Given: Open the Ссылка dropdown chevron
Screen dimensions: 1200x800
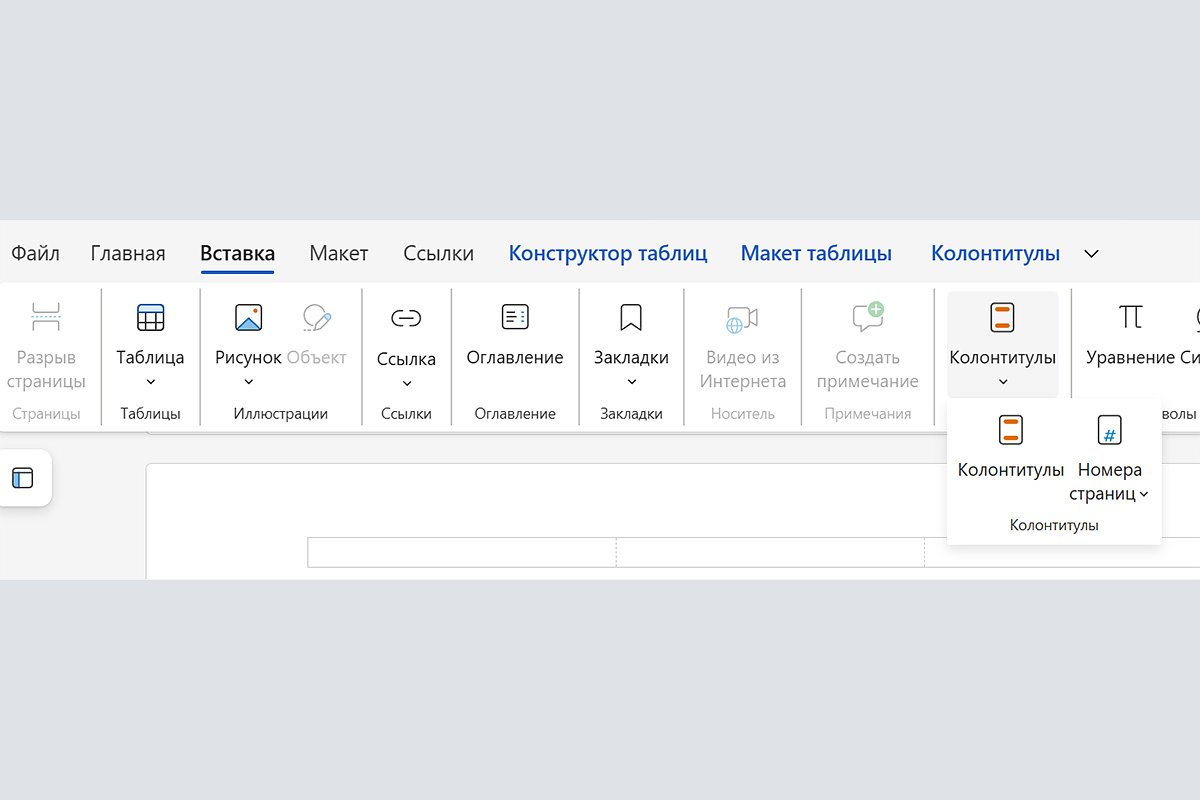Looking at the screenshot, I should point(406,383).
